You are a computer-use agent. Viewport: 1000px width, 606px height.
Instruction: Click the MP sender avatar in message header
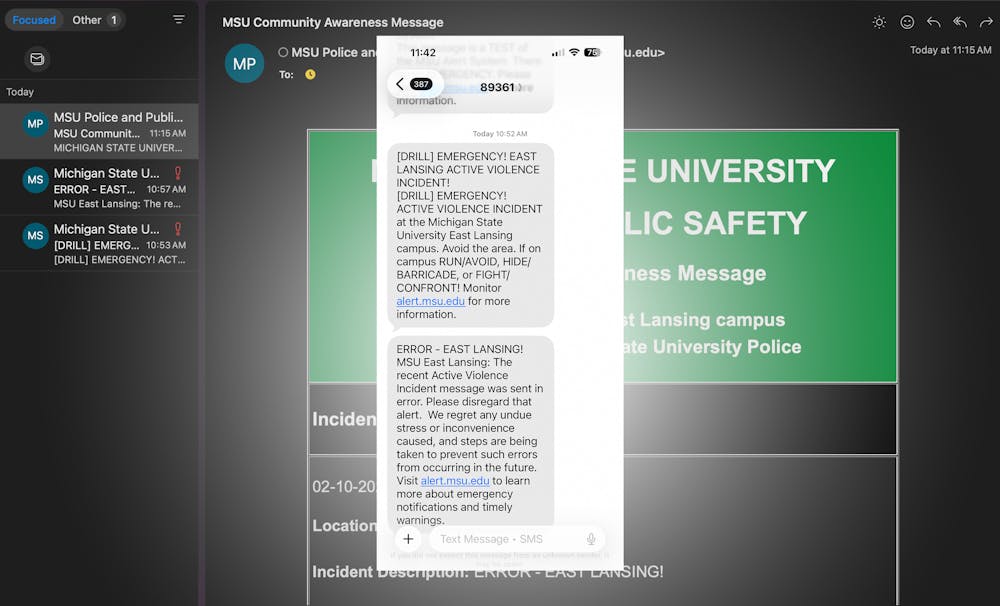pos(245,63)
